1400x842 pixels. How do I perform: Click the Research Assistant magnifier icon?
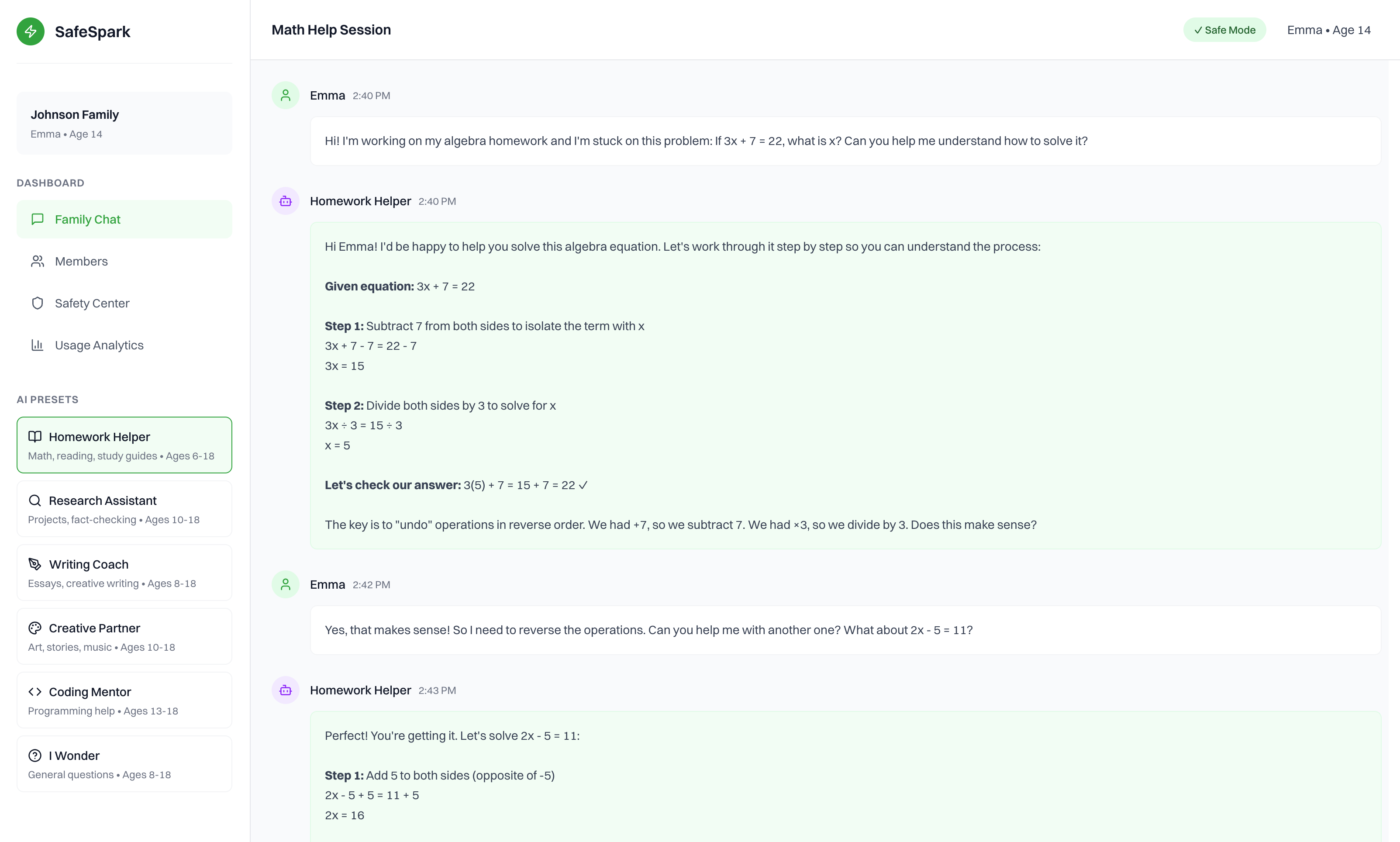tap(35, 500)
